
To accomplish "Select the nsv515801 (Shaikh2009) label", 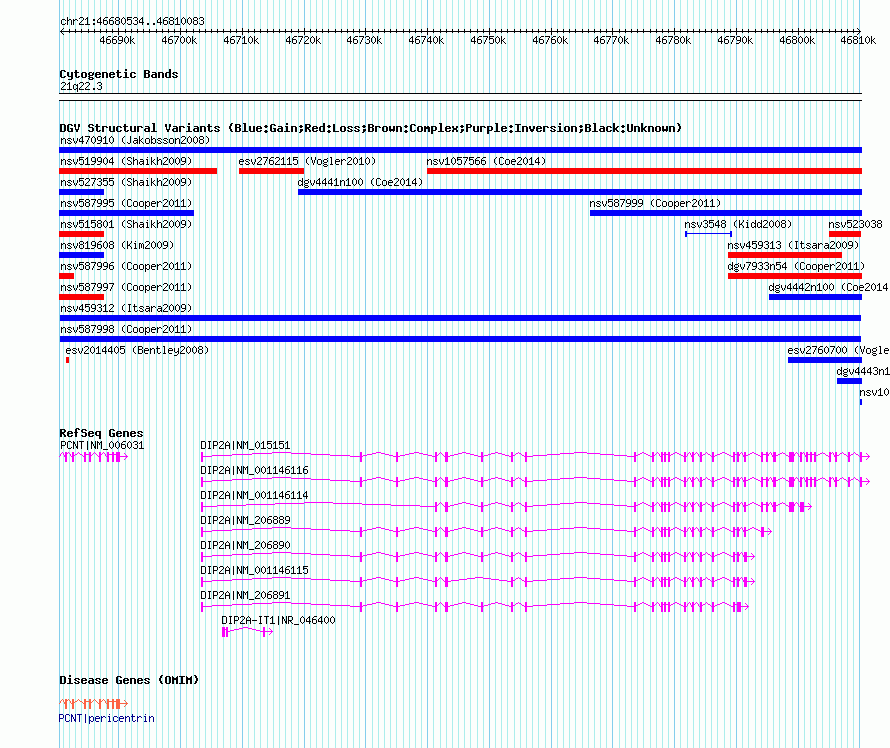I will [x=126, y=224].
